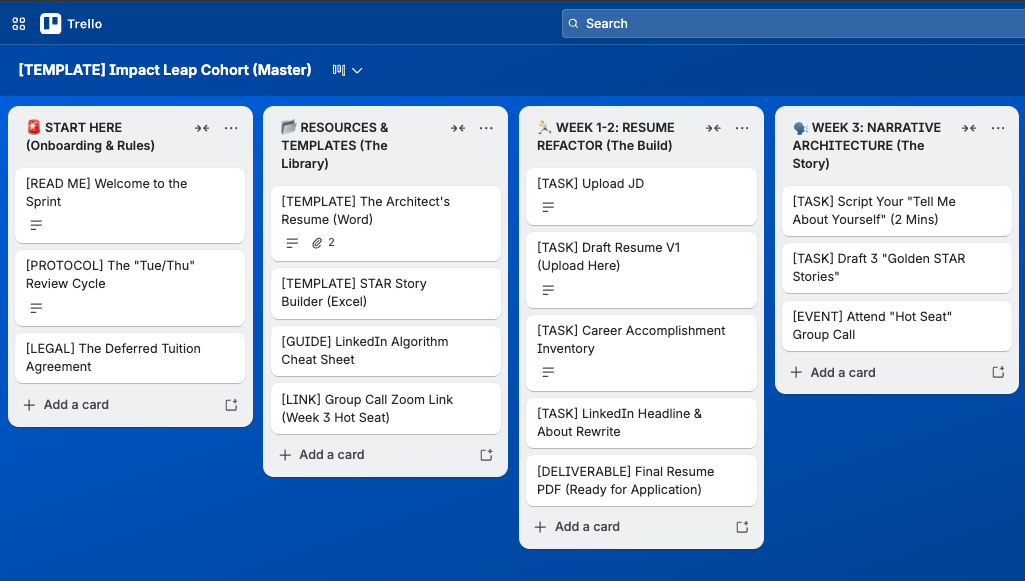
Task: Collapse the RESOURCES & TEMPLATES list
Action: coord(458,128)
